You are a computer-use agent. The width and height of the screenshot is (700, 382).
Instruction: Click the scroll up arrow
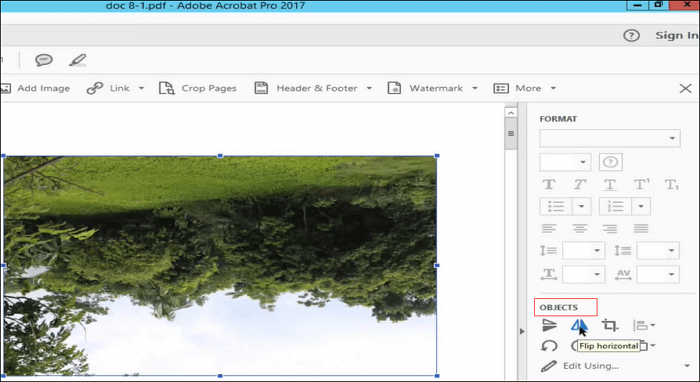point(511,113)
